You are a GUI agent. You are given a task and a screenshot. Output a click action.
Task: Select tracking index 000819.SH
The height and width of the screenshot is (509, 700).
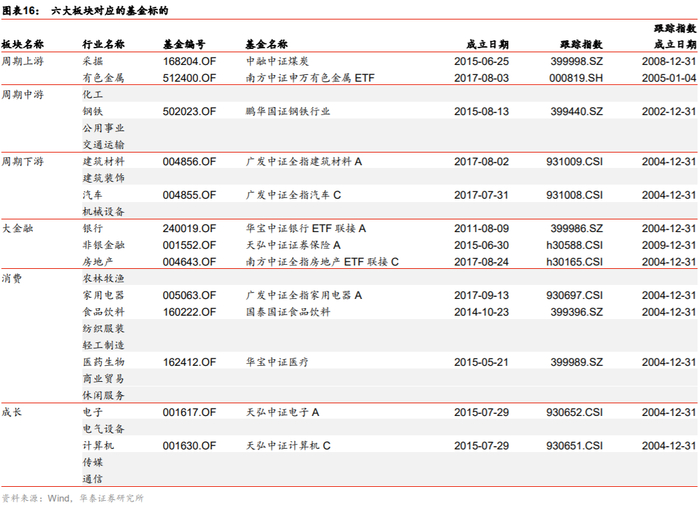click(x=576, y=78)
